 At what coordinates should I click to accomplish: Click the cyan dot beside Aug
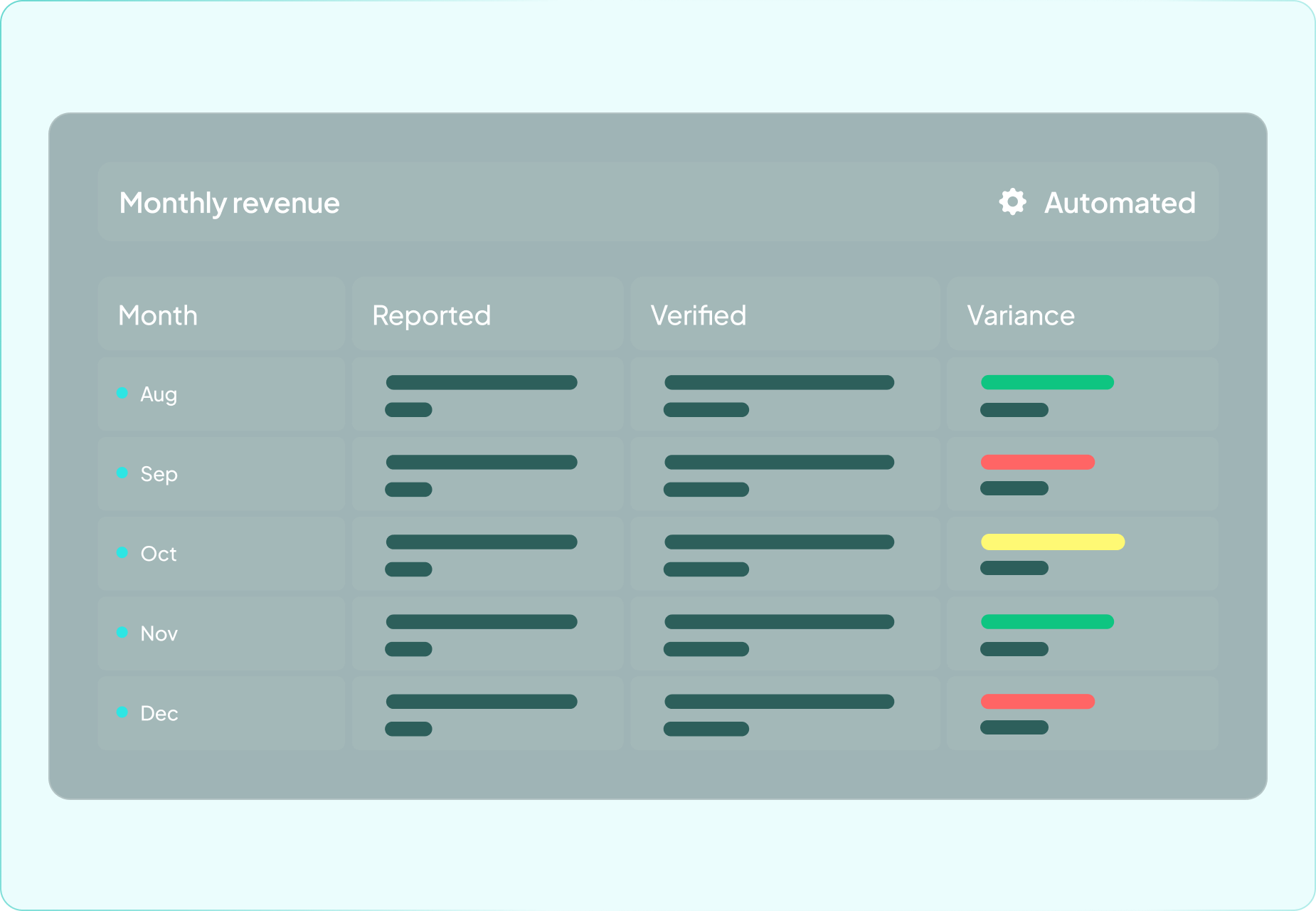(x=122, y=393)
